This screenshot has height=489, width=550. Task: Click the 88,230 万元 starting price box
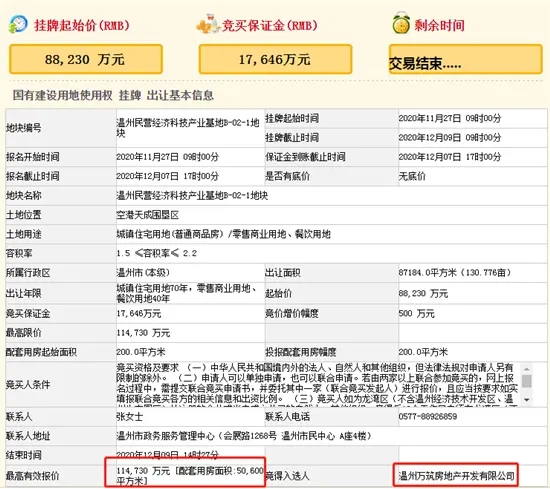pos(86,59)
